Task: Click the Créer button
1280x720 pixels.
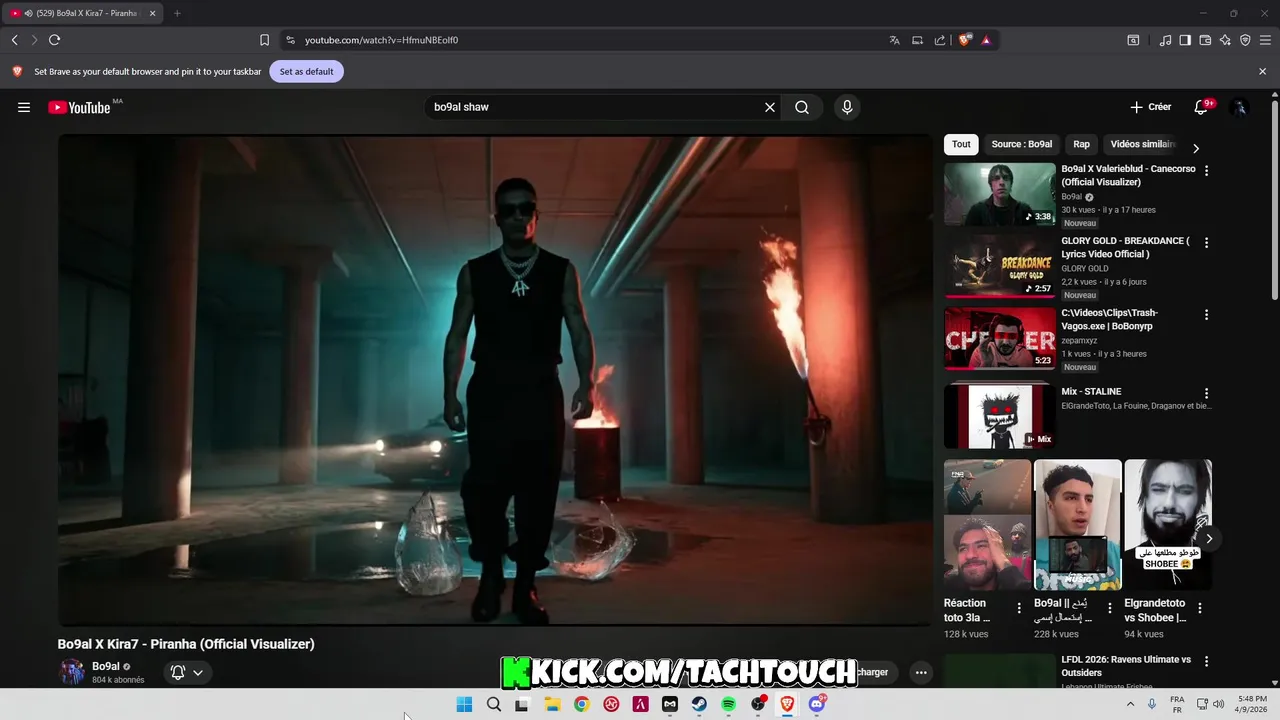Action: (x=1151, y=107)
